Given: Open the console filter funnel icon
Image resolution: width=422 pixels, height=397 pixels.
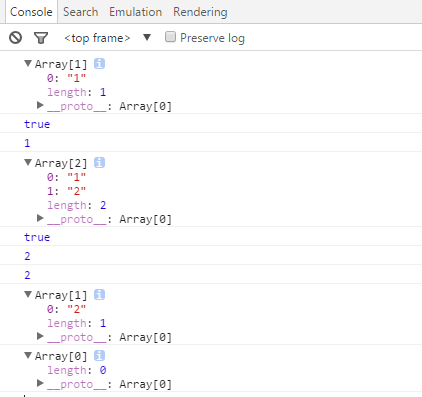Looking at the screenshot, I should pos(41,38).
